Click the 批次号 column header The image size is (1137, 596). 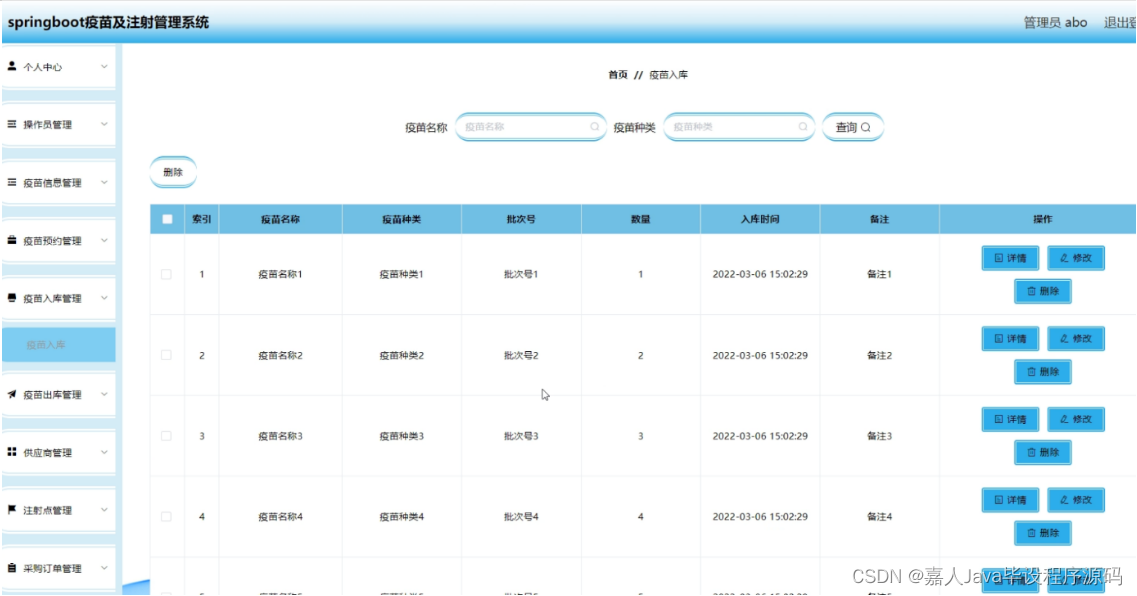(521, 219)
